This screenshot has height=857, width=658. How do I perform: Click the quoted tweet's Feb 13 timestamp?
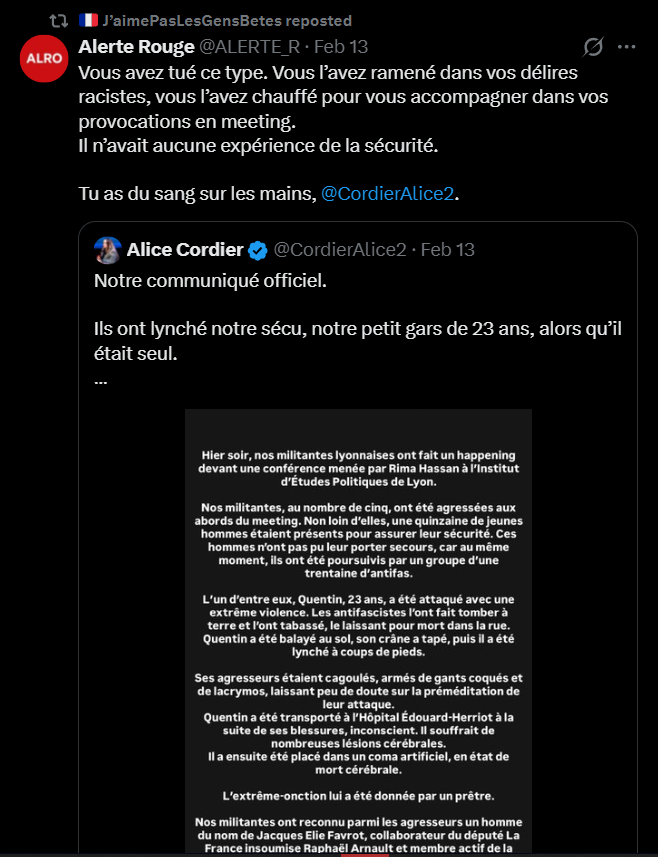pyautogui.click(x=448, y=249)
